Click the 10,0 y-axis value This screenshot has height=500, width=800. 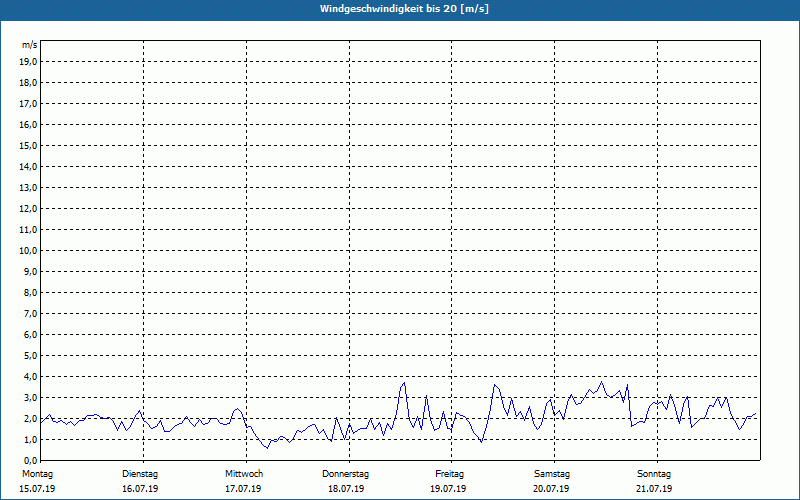[x=29, y=250]
